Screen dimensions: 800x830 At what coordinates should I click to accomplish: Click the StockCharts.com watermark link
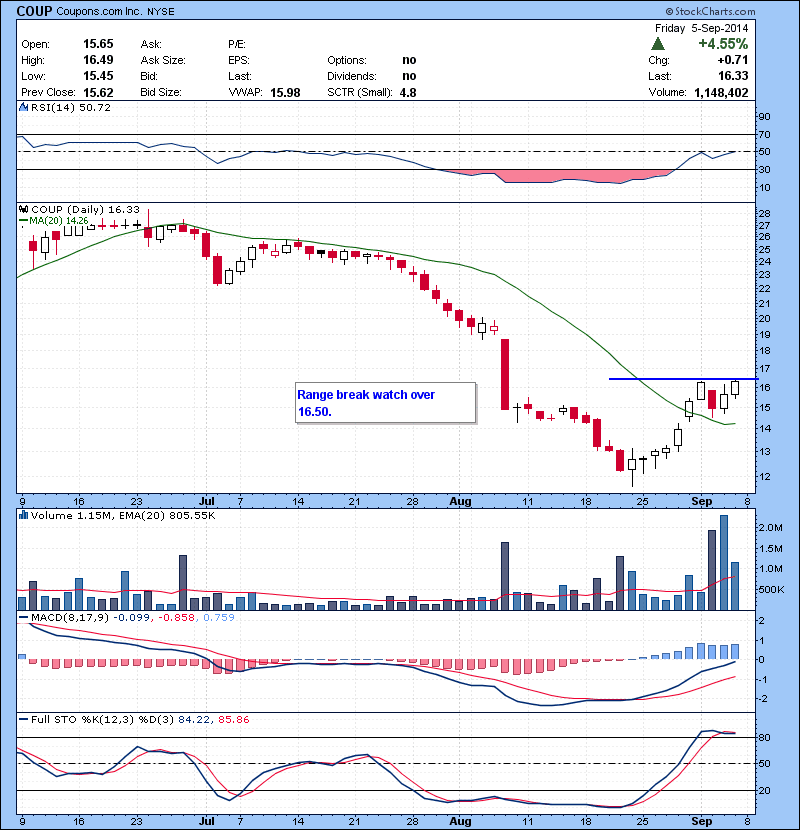[x=711, y=11]
